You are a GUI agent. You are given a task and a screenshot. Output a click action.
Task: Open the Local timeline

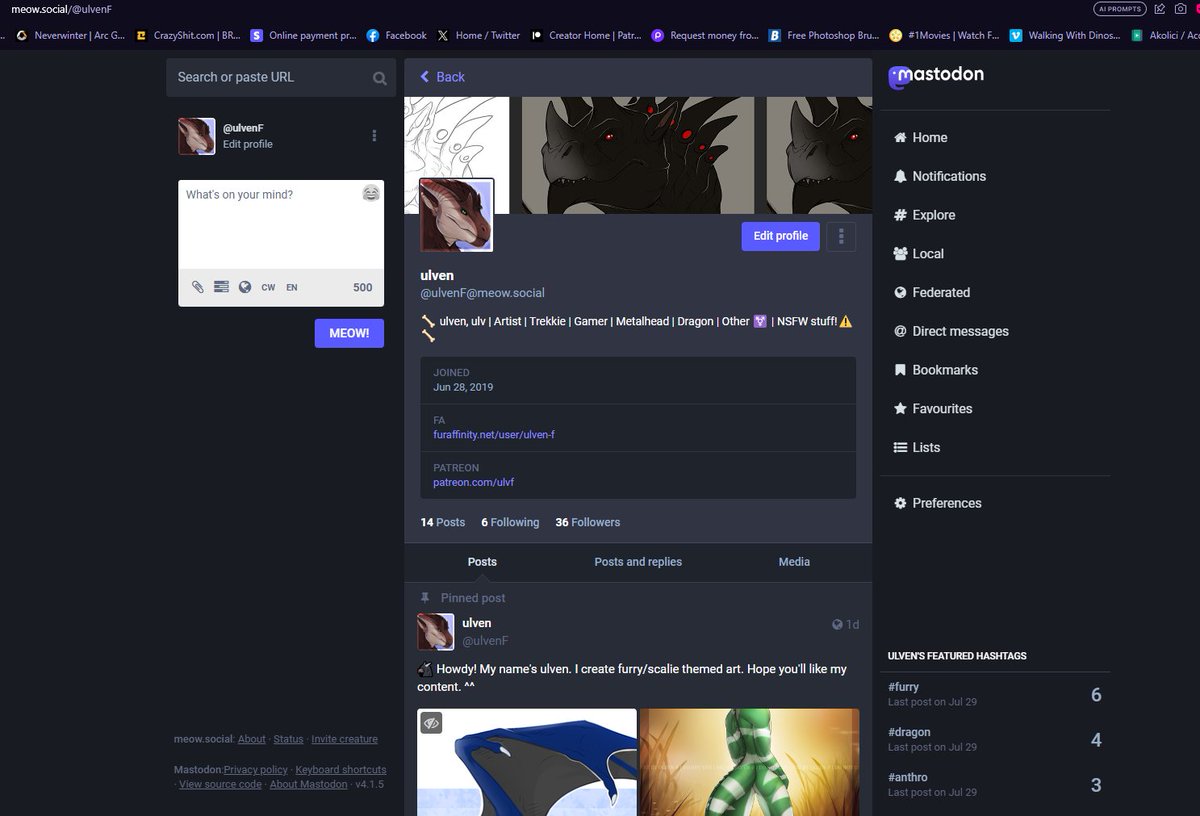coord(918,254)
